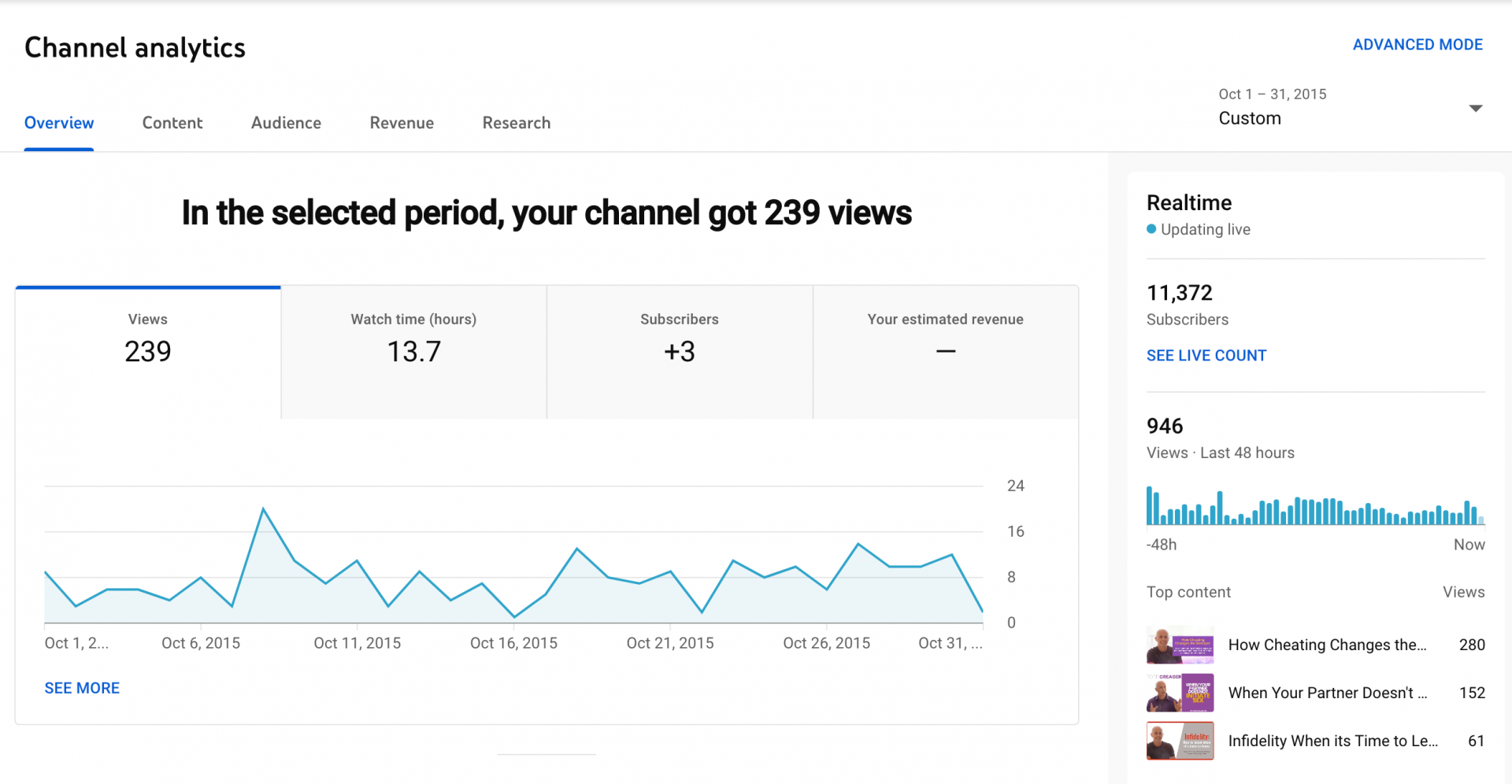Select the Research tab
This screenshot has width=1512, height=784.
(x=516, y=123)
